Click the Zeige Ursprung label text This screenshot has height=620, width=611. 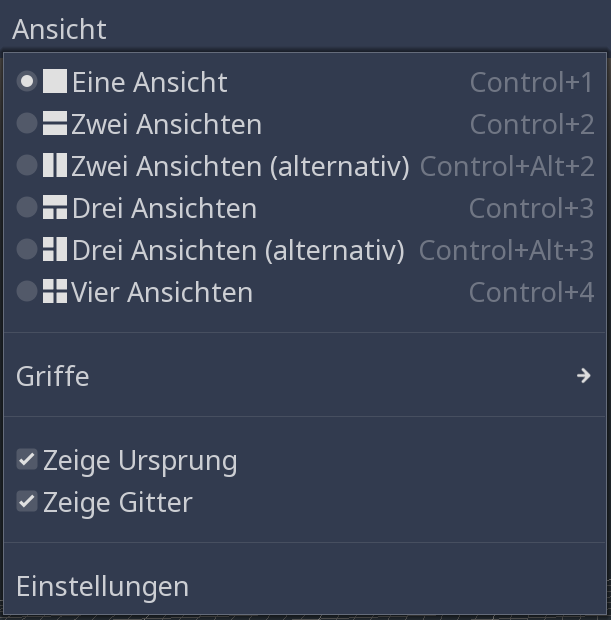pyautogui.click(x=140, y=461)
